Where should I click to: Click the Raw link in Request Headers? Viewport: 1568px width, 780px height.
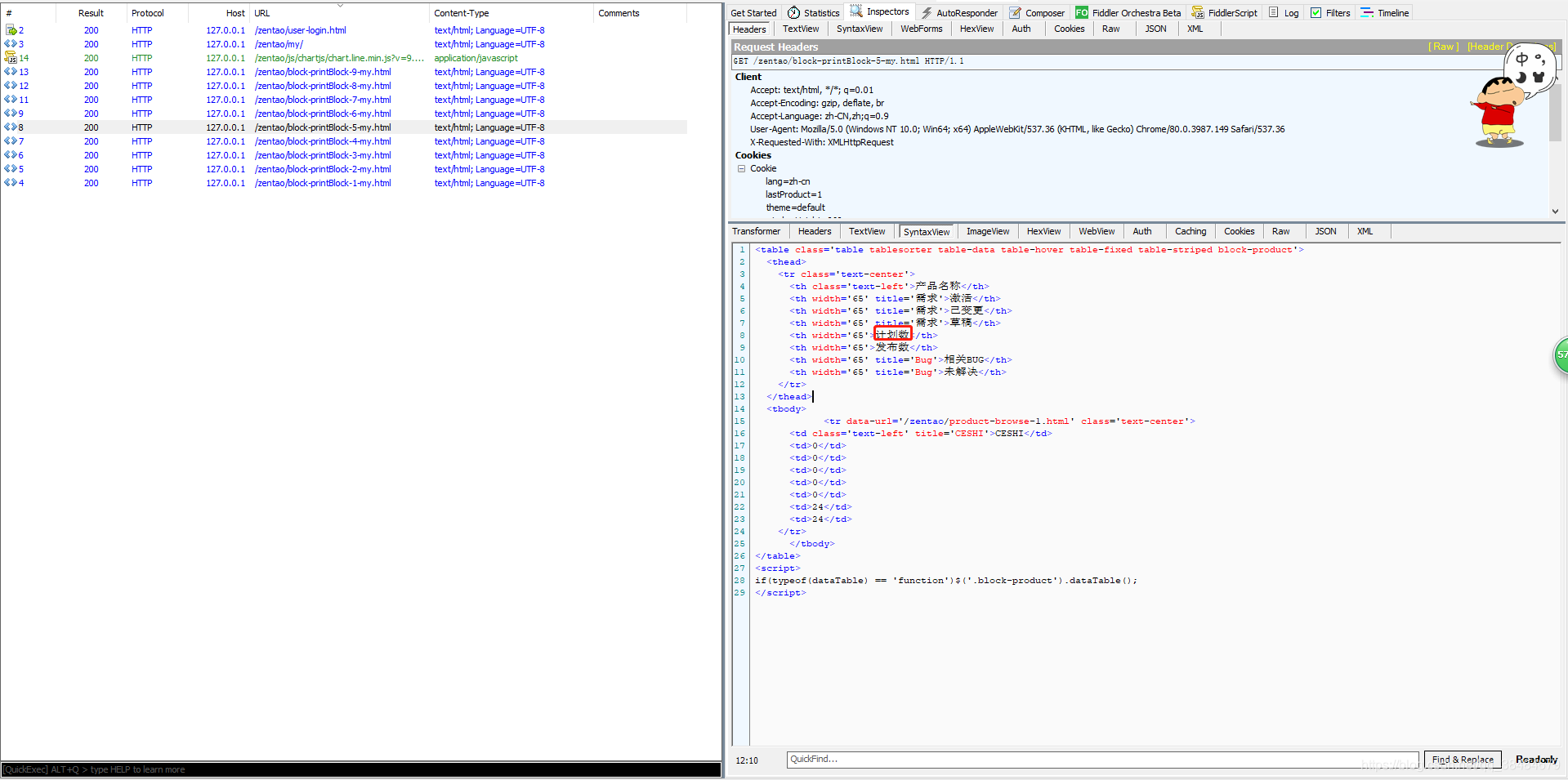1443,47
